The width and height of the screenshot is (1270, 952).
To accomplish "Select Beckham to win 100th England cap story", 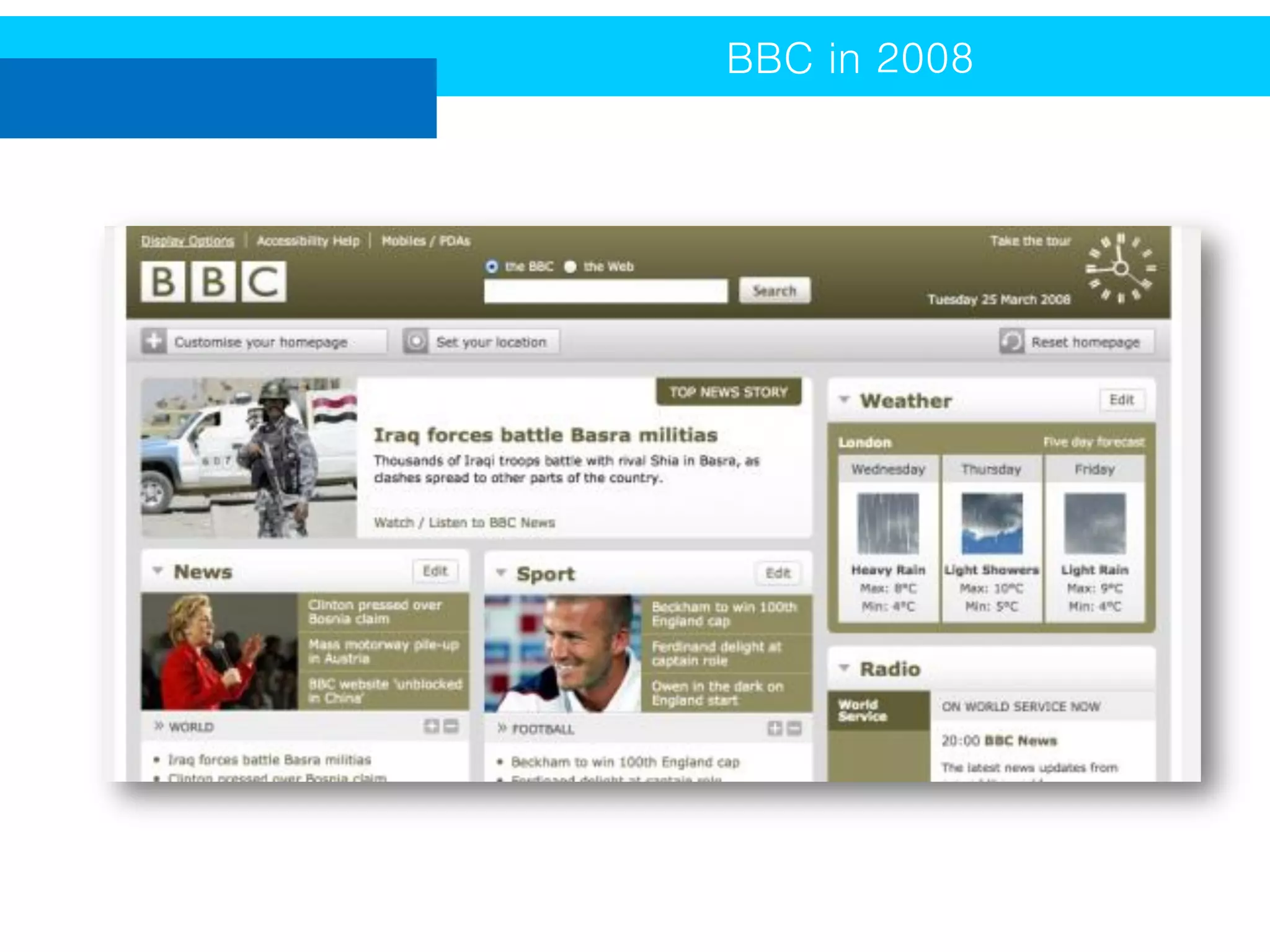I will click(727, 614).
